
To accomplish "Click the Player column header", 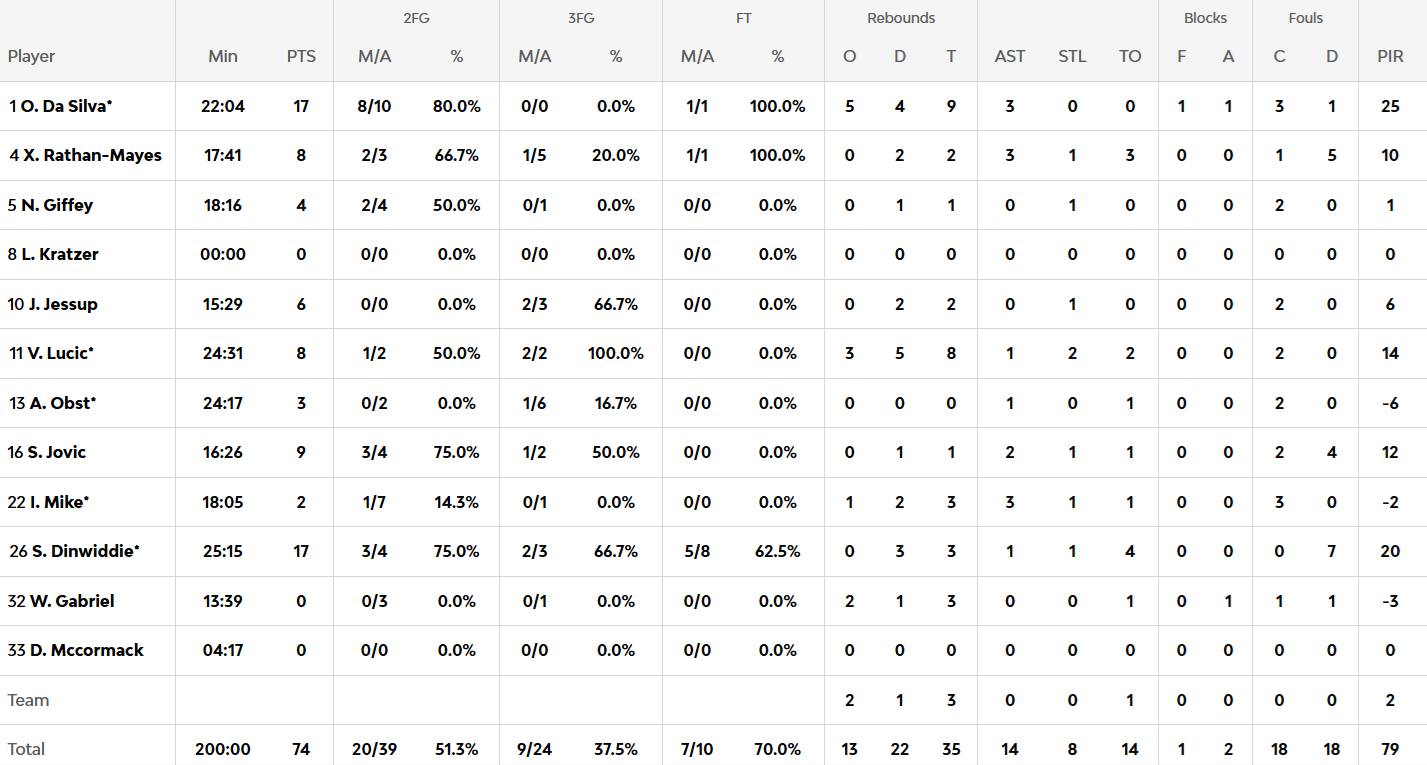I will click(32, 56).
